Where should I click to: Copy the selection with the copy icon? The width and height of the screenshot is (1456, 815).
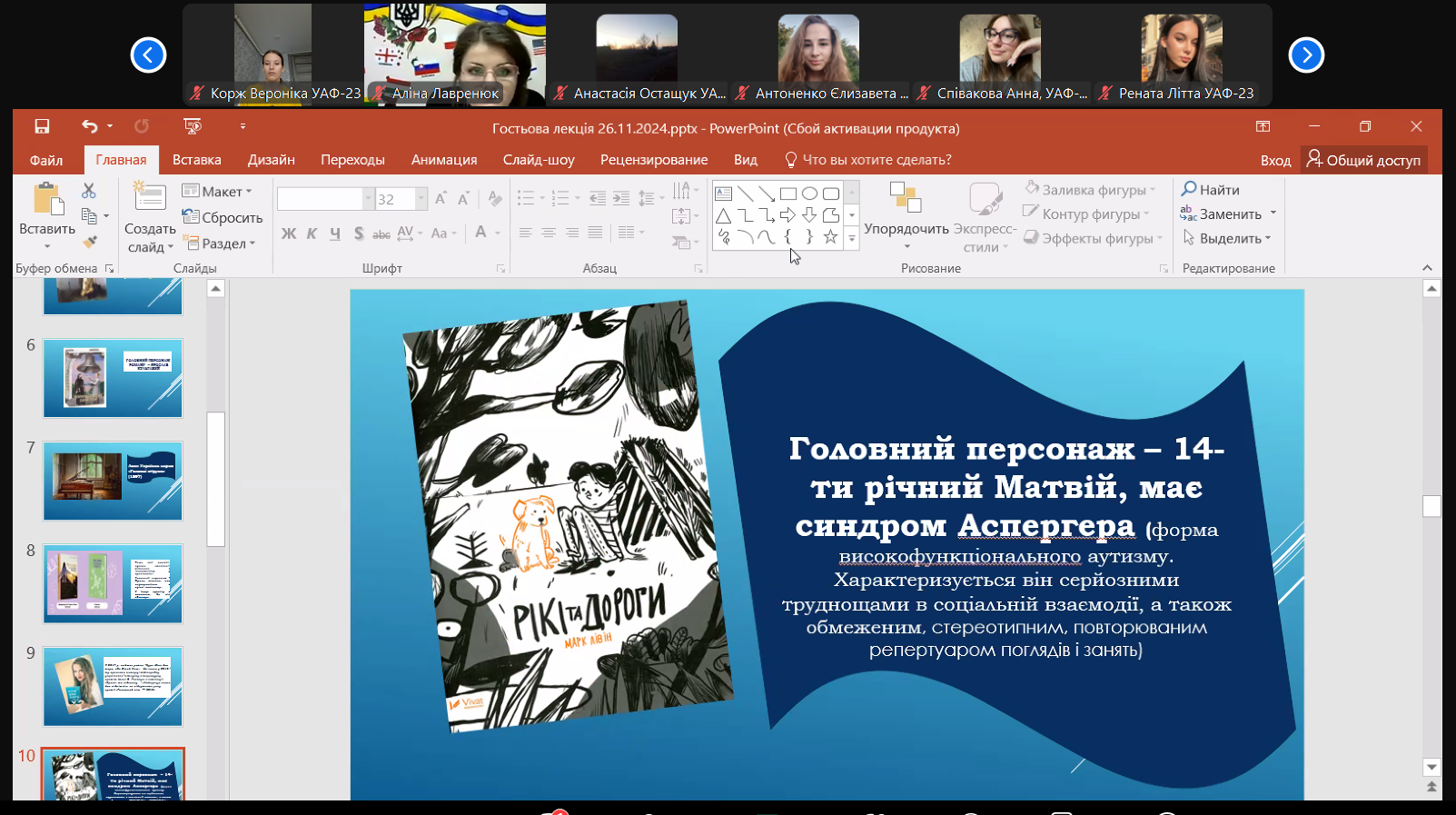point(89,216)
